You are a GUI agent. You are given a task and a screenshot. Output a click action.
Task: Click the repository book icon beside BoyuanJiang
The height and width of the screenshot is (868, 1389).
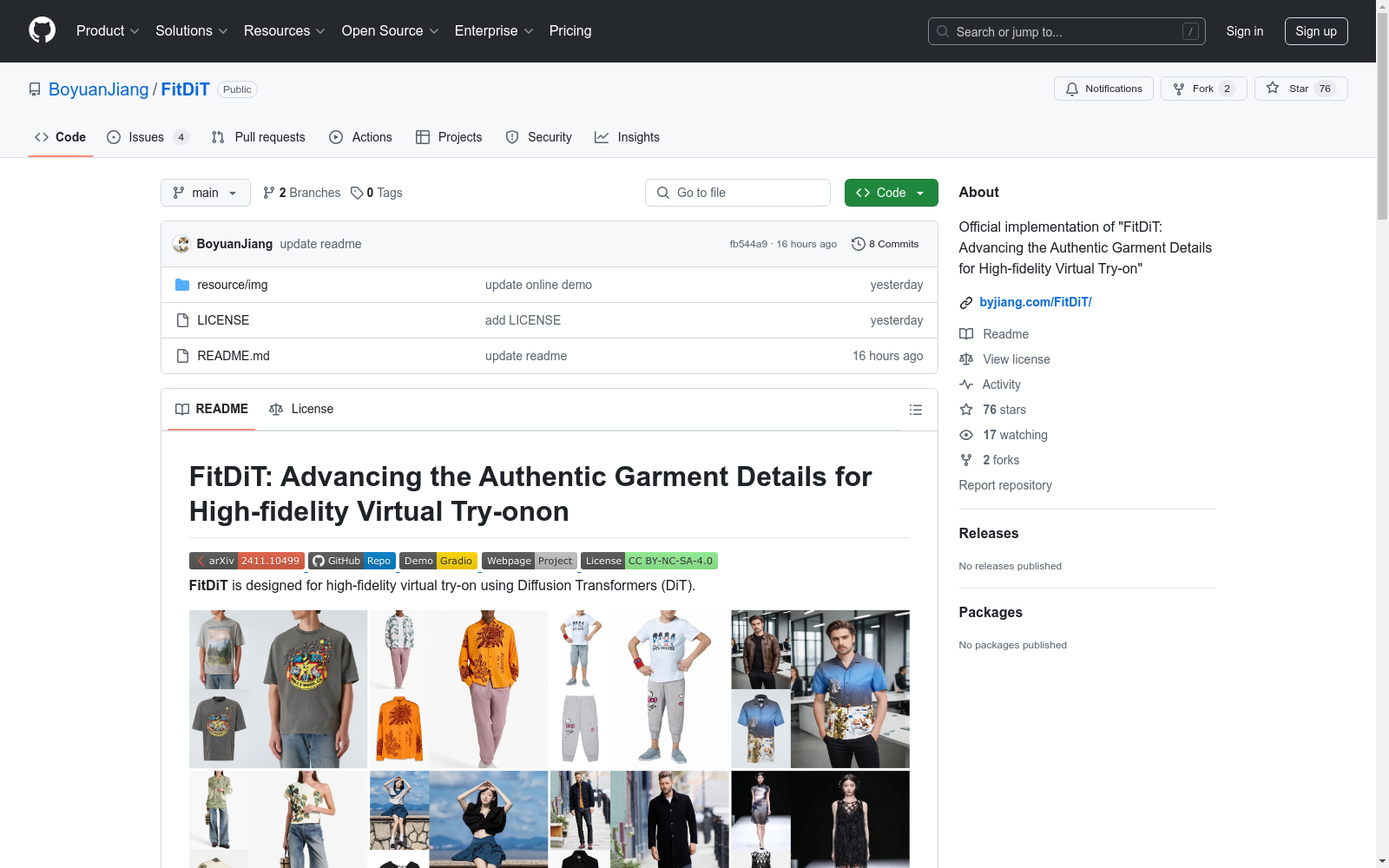[x=35, y=89]
